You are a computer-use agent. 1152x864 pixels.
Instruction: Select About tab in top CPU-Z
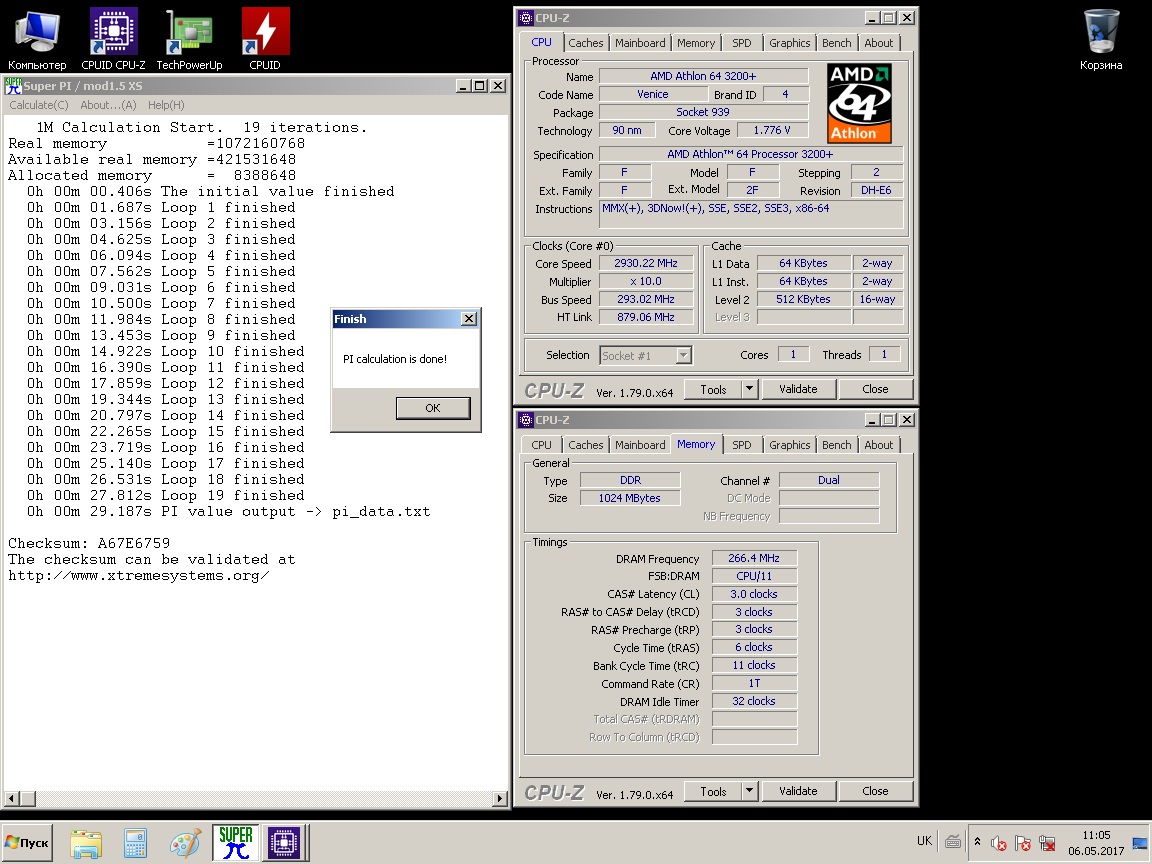tap(879, 43)
